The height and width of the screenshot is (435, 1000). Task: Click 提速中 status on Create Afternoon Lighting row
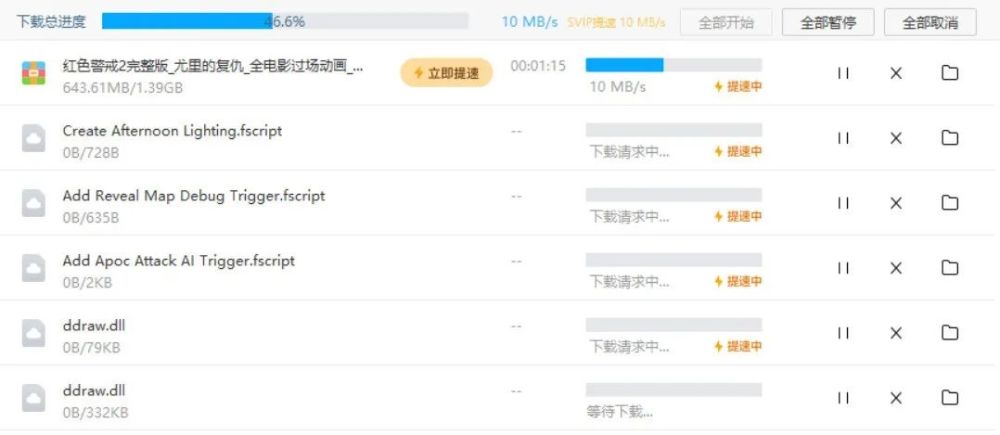pos(738,152)
